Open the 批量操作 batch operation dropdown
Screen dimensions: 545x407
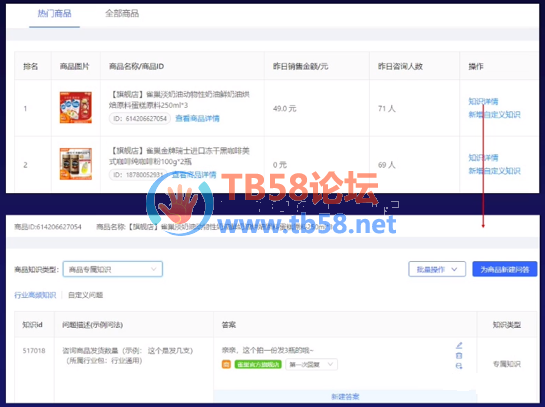click(x=437, y=269)
